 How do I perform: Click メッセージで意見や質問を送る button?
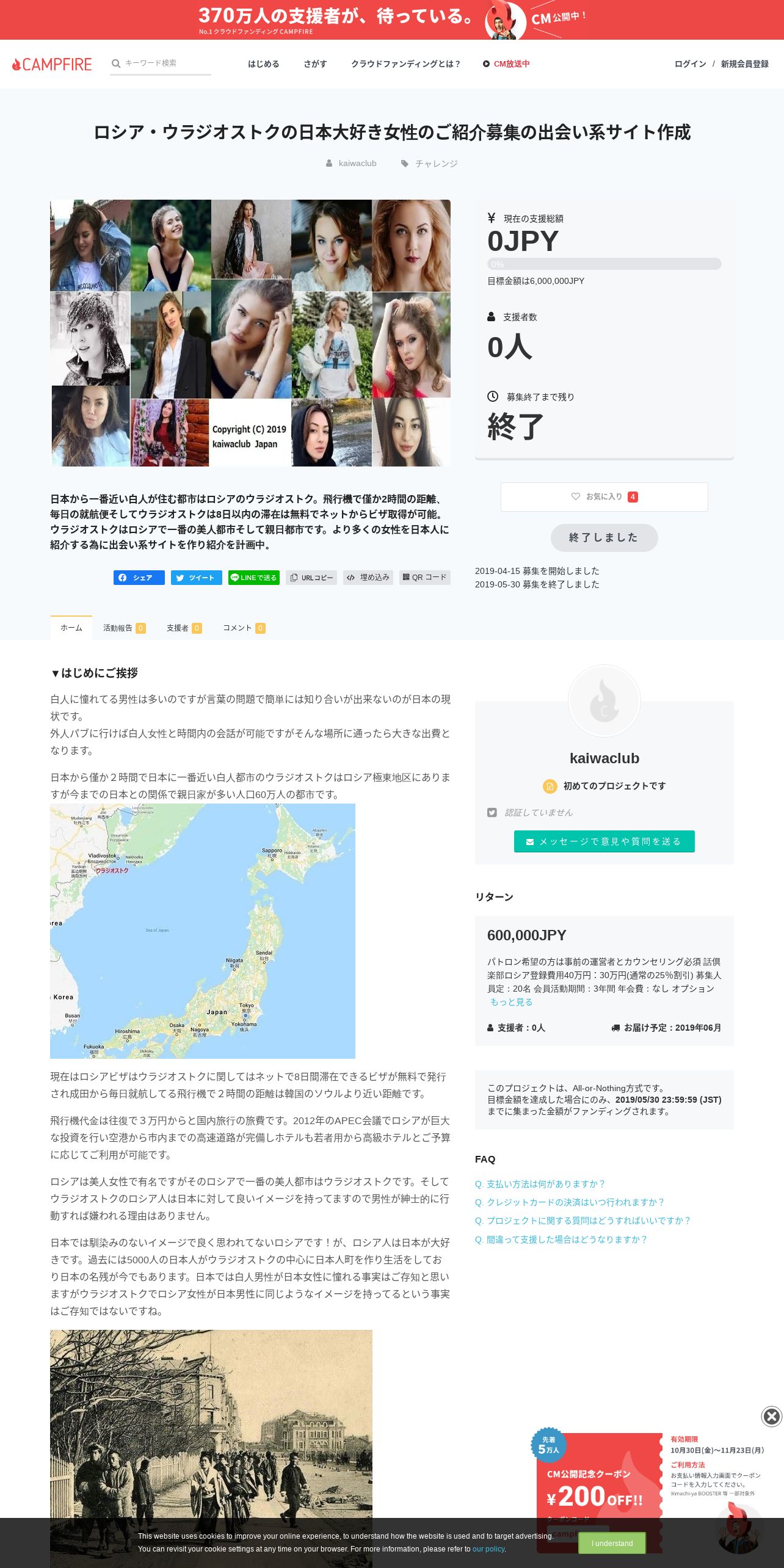pos(604,841)
